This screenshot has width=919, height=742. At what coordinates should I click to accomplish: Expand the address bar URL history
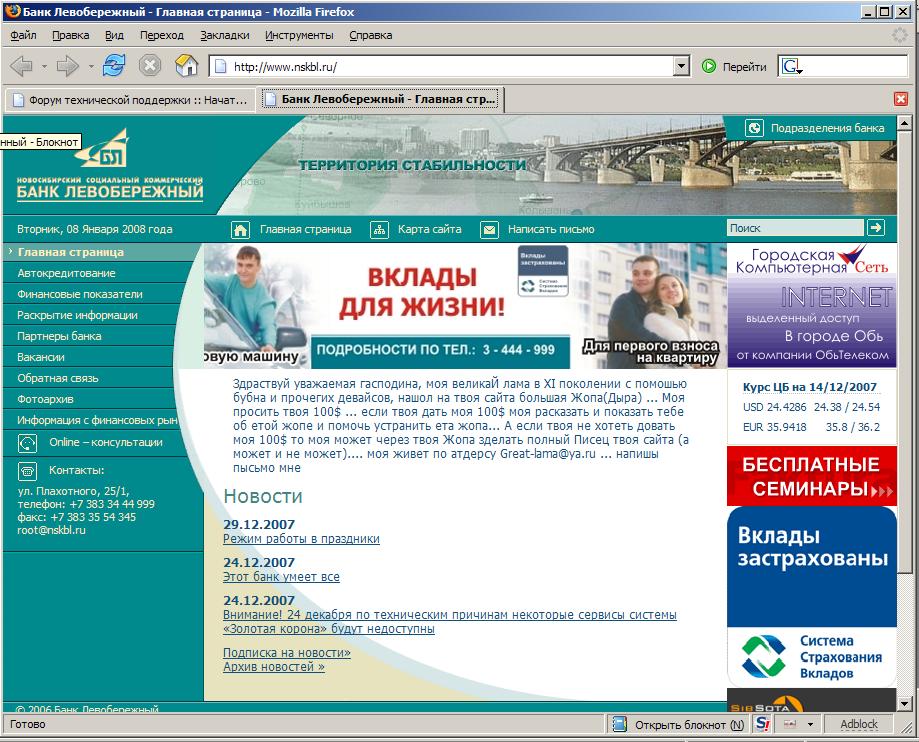(681, 66)
